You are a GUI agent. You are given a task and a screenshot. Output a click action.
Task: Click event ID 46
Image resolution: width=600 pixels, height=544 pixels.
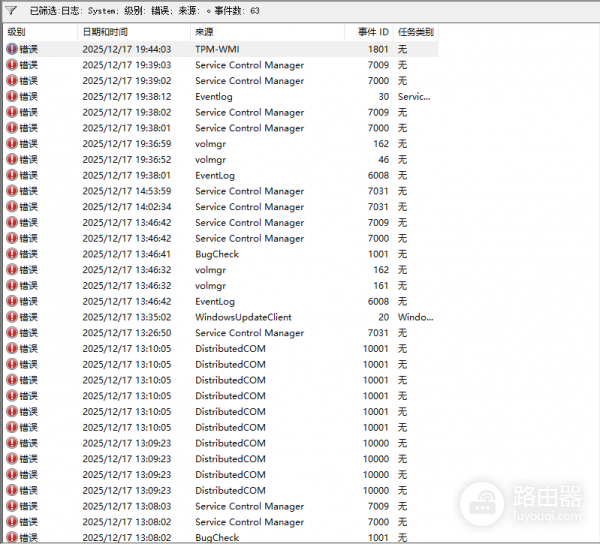[383, 160]
